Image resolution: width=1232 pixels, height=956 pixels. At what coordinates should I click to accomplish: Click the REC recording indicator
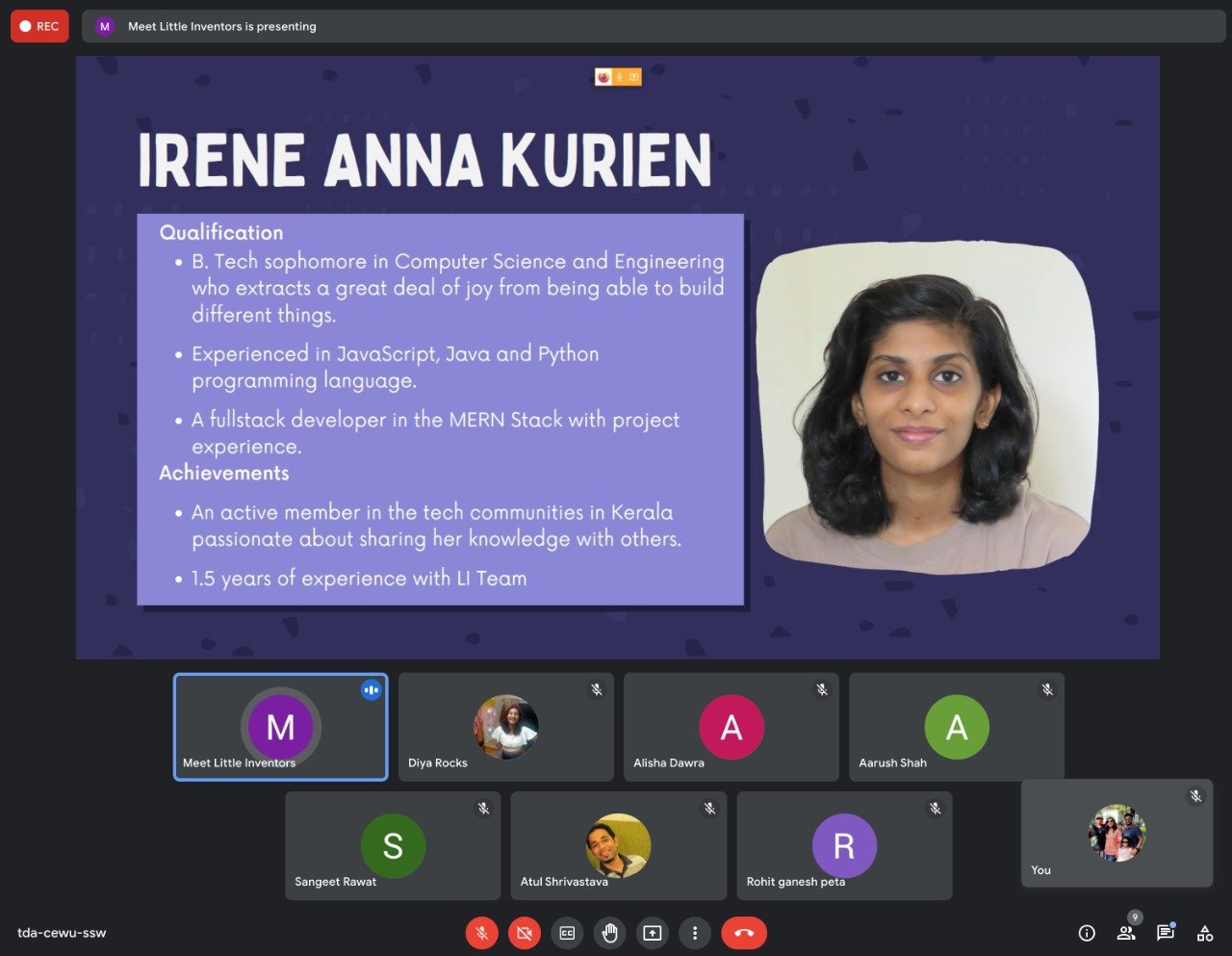(39, 26)
